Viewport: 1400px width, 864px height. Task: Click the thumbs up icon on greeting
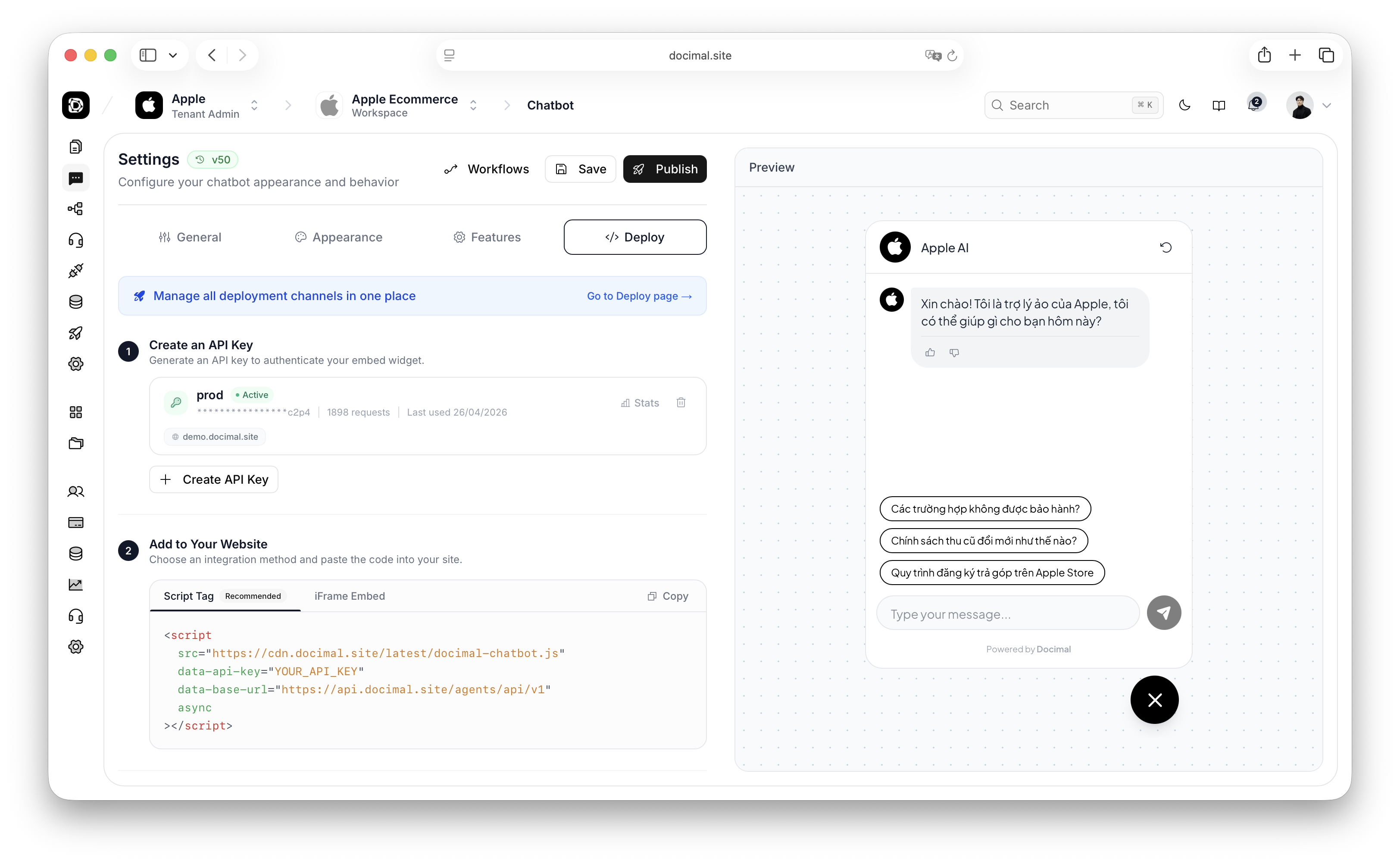(930, 353)
